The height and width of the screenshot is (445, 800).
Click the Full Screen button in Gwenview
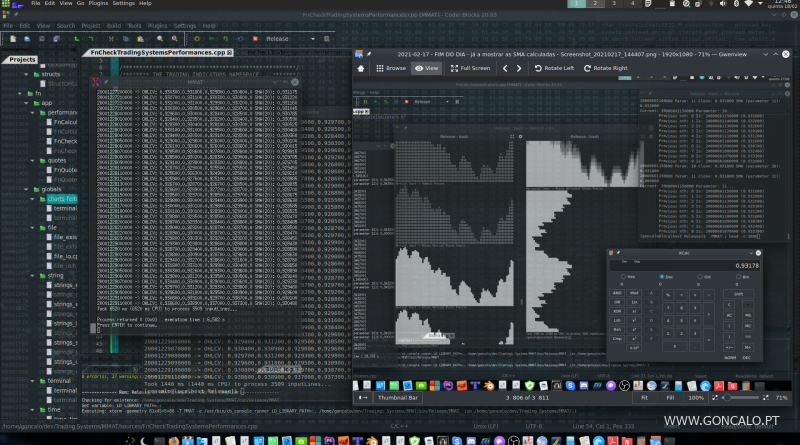tap(469, 68)
